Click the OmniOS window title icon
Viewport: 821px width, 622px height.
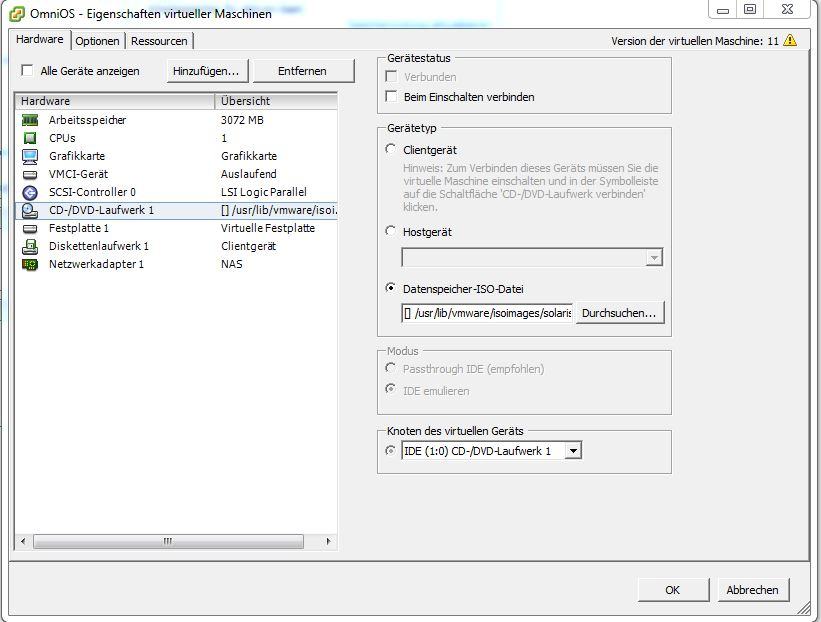17,14
